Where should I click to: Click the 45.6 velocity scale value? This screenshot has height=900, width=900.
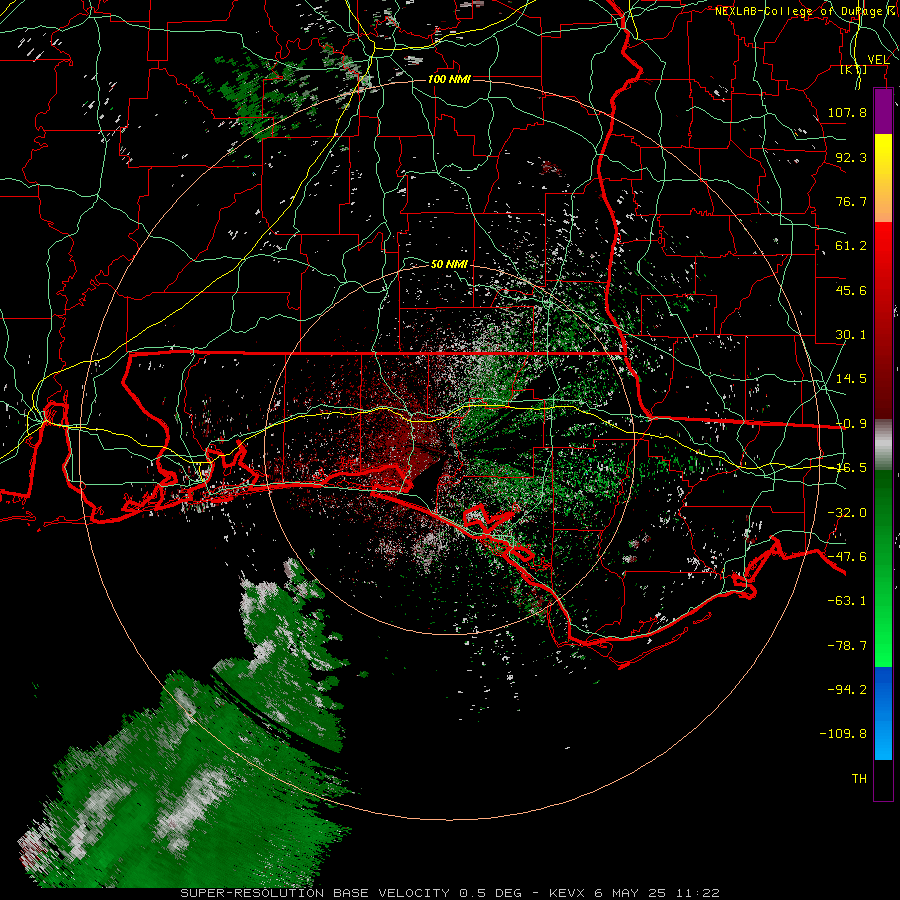[851, 290]
